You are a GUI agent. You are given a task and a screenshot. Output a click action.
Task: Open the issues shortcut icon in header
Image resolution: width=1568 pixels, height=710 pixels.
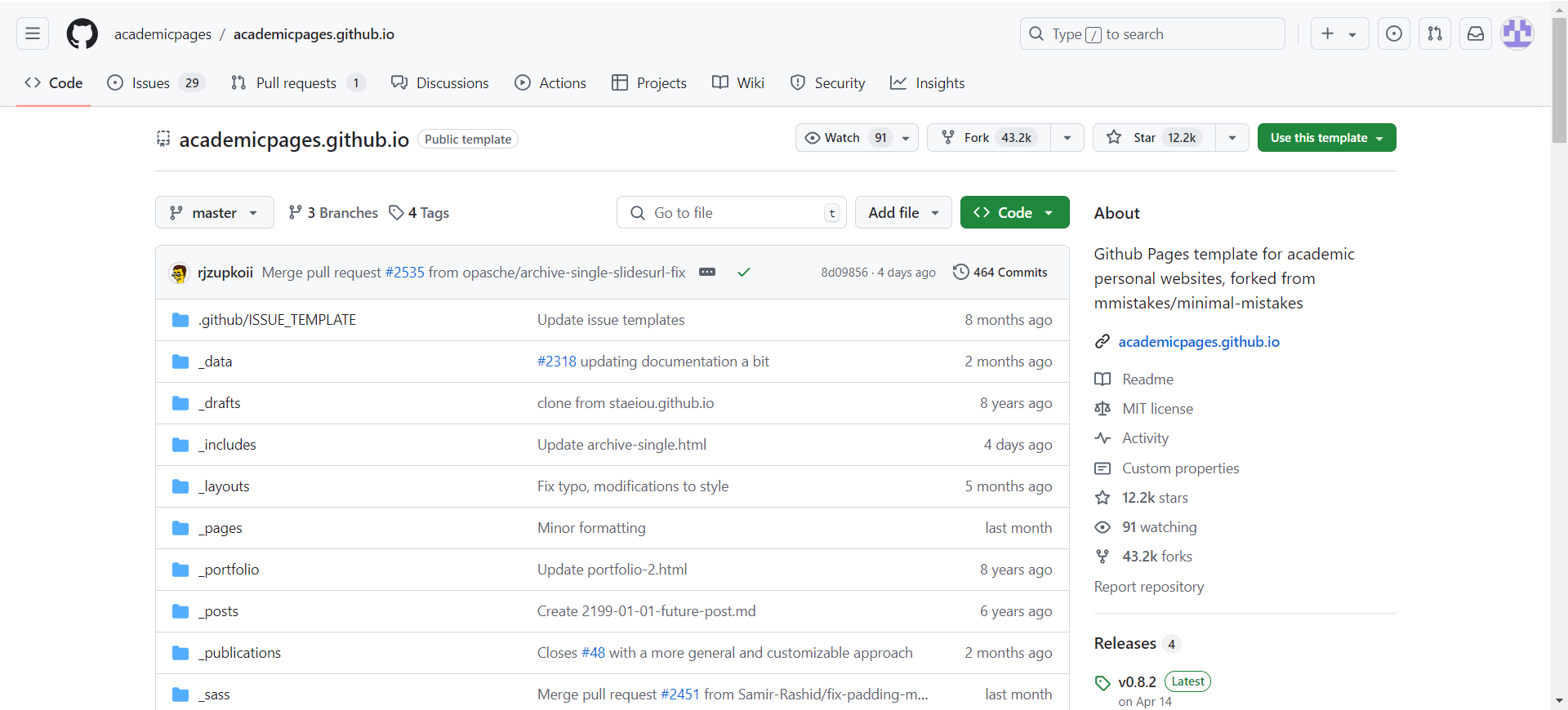[x=1394, y=33]
